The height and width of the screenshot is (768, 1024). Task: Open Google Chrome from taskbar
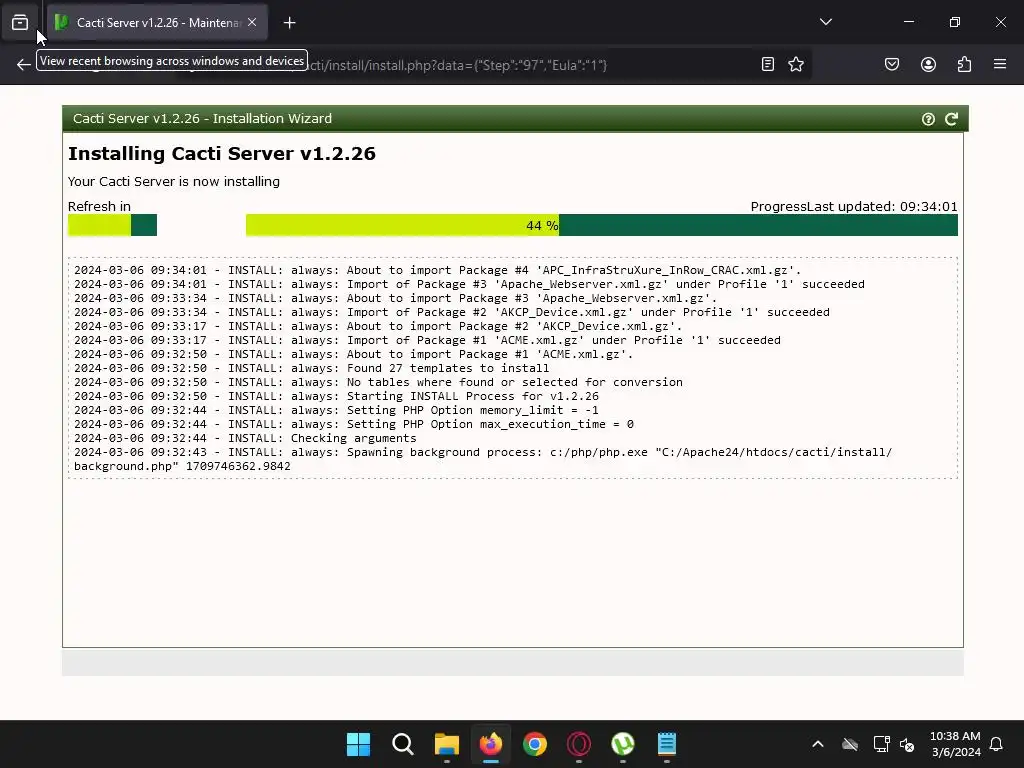point(535,744)
